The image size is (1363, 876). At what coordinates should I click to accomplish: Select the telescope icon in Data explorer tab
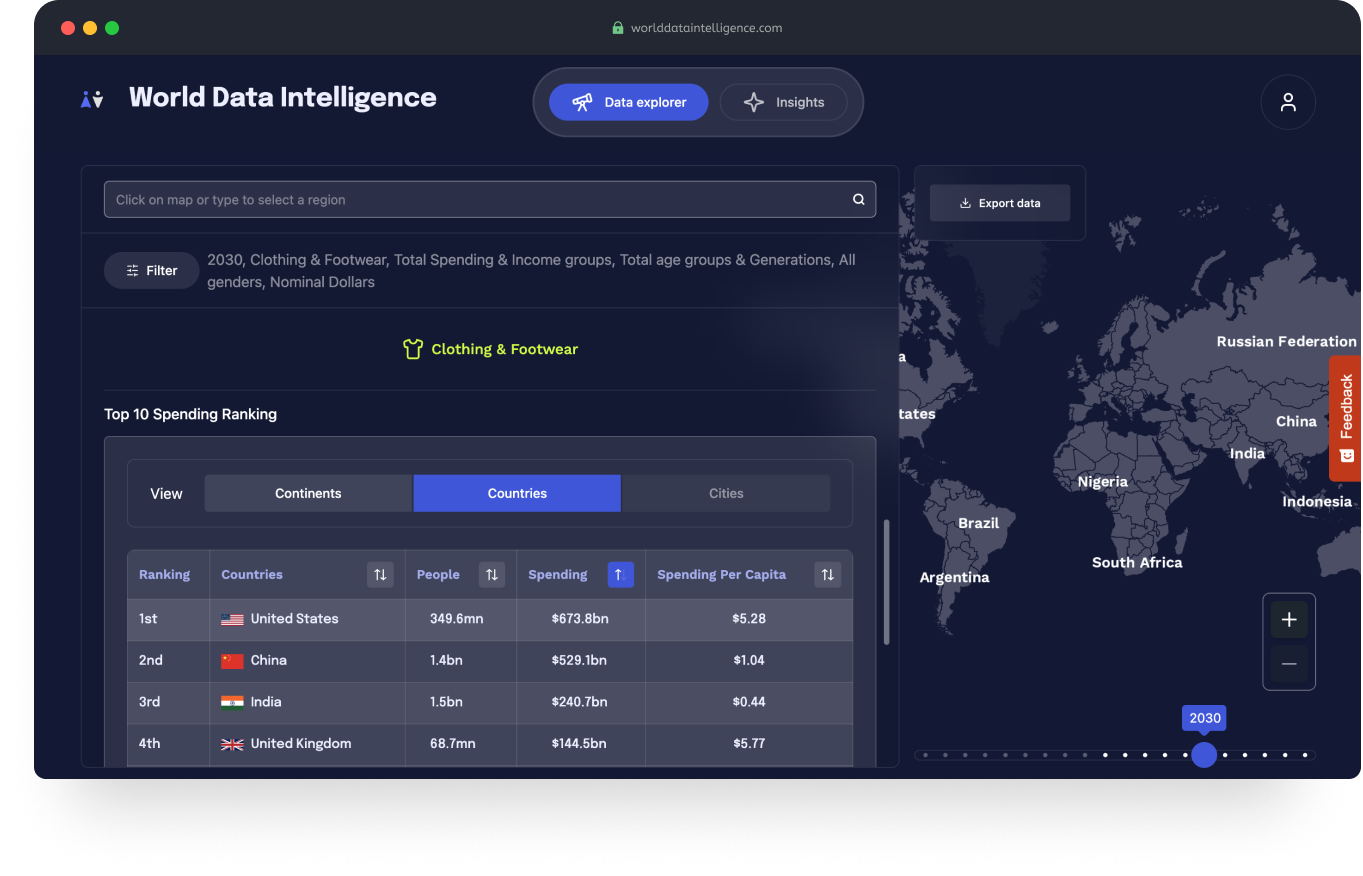tap(583, 101)
